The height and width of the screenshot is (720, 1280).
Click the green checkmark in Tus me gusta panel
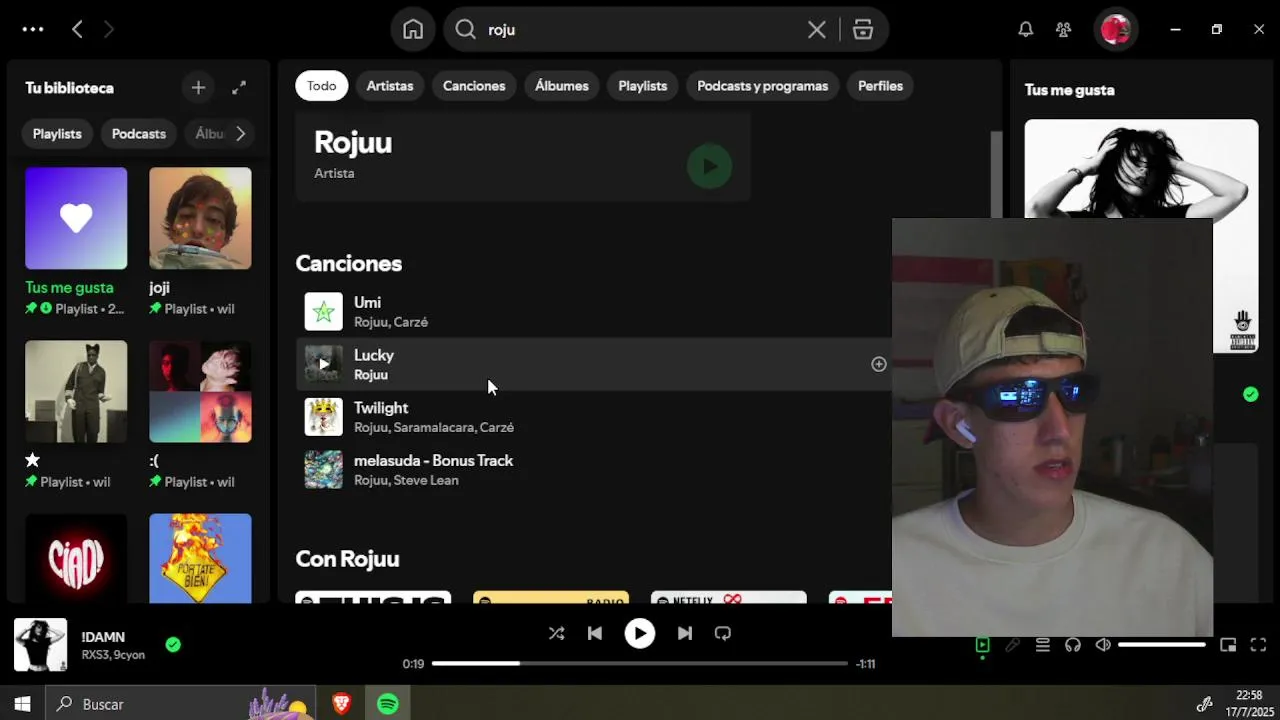point(1250,394)
